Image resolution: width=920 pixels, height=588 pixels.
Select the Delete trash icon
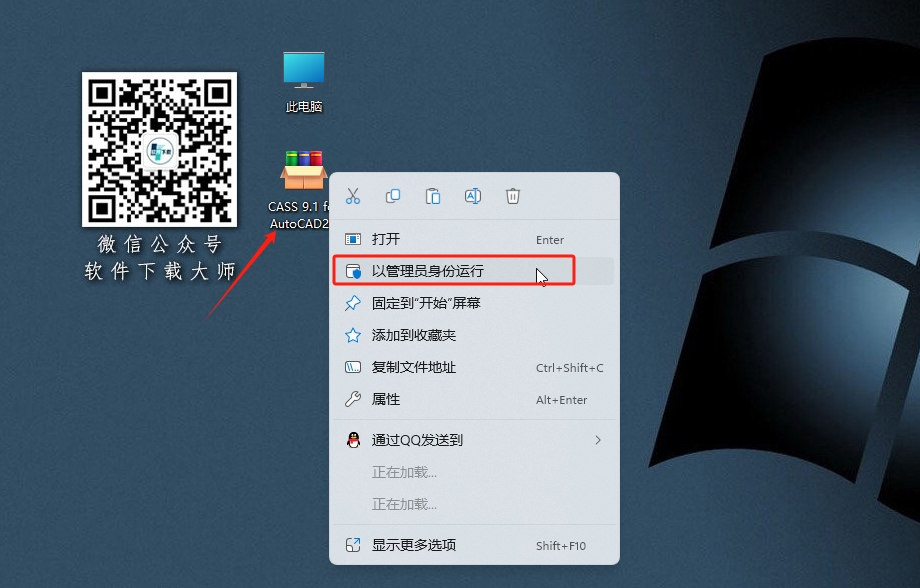coord(513,196)
